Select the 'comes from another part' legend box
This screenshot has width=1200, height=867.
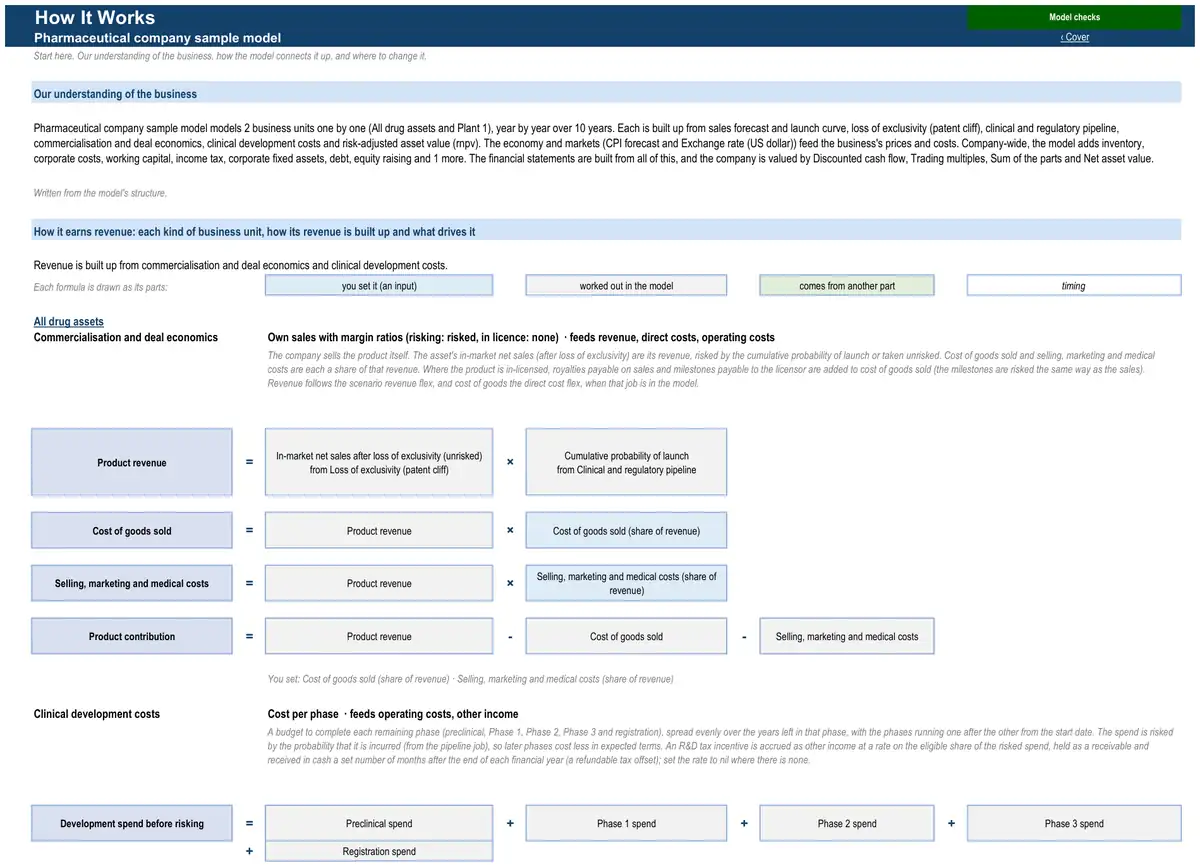coord(847,286)
